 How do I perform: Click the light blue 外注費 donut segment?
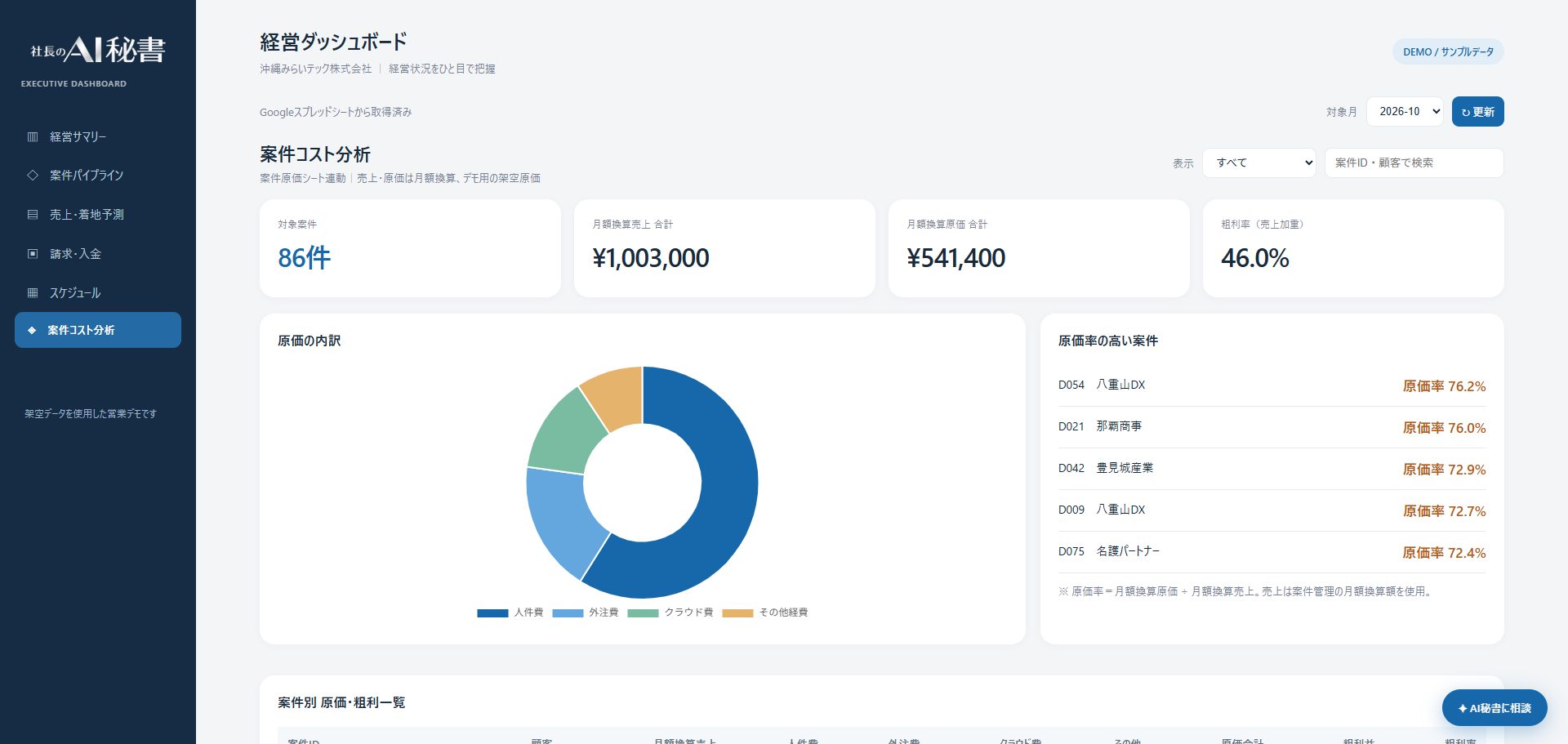click(563, 519)
